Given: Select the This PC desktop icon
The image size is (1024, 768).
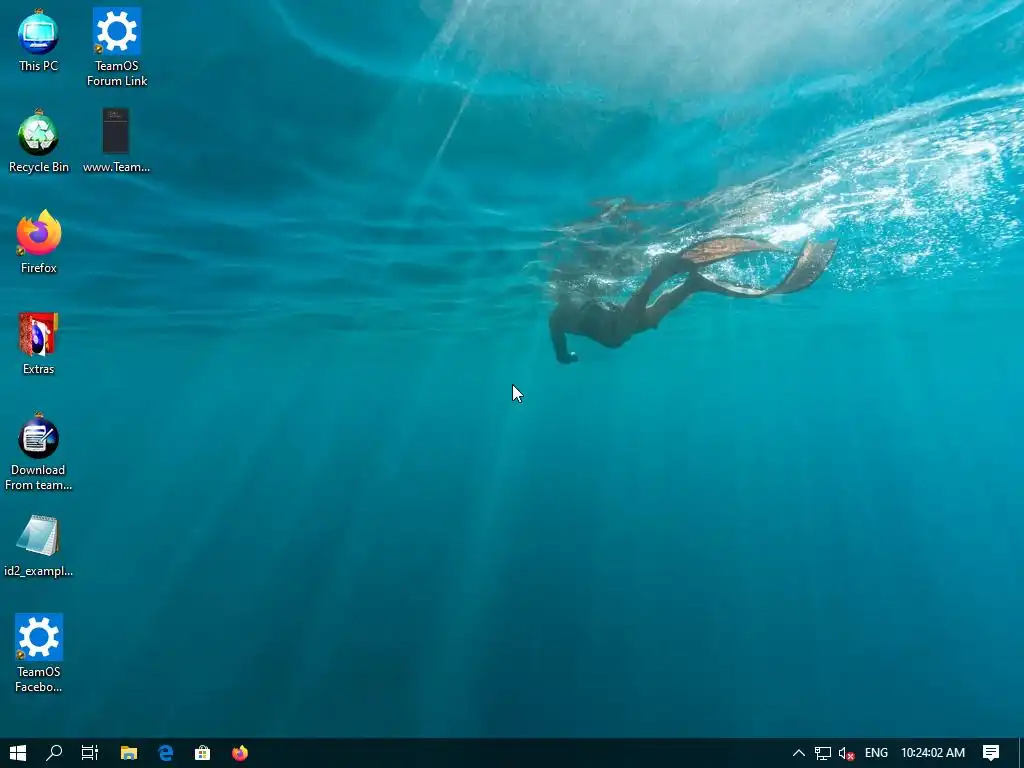Looking at the screenshot, I should (38, 40).
